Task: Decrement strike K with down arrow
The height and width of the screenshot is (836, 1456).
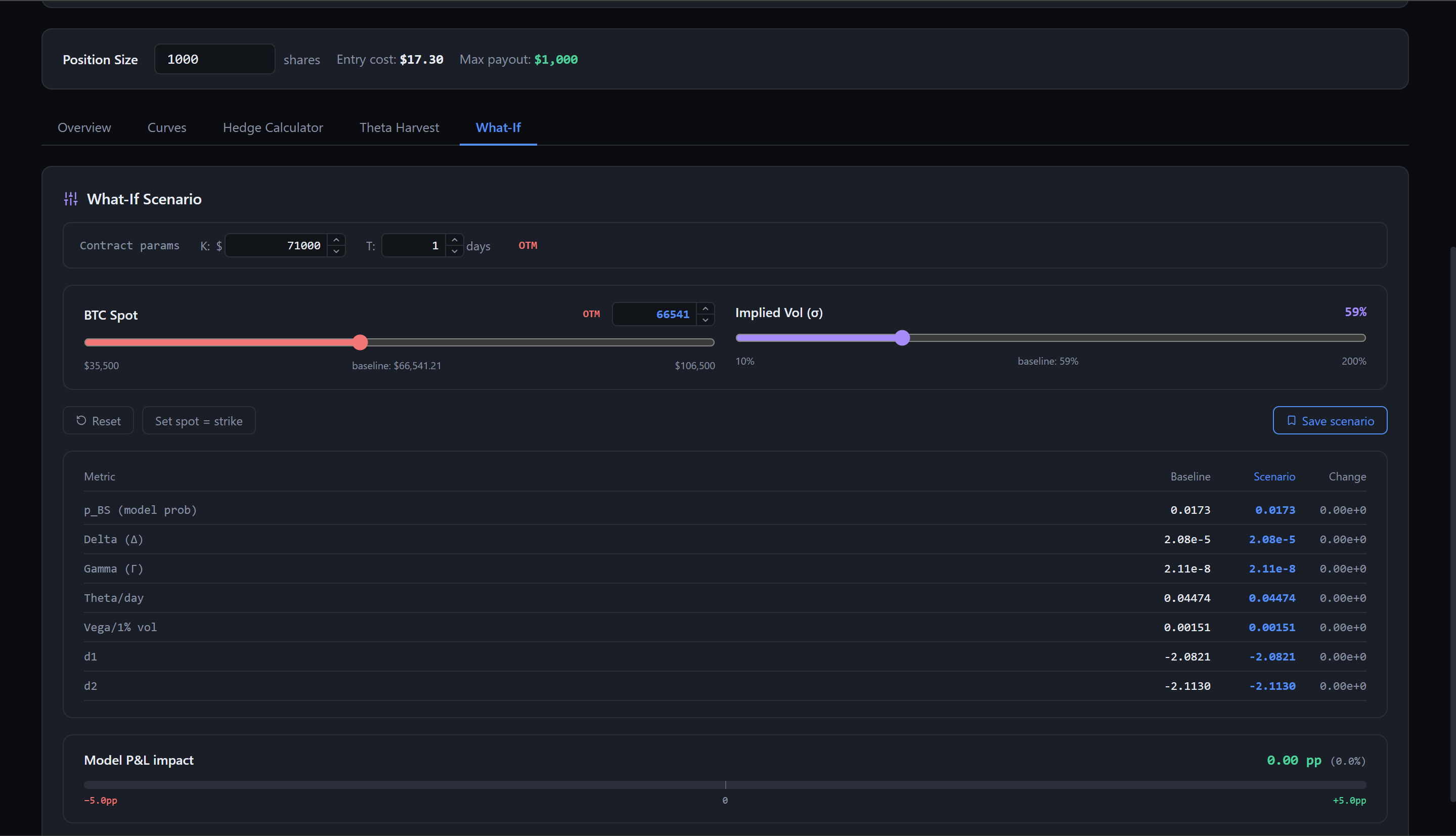Action: pos(336,251)
